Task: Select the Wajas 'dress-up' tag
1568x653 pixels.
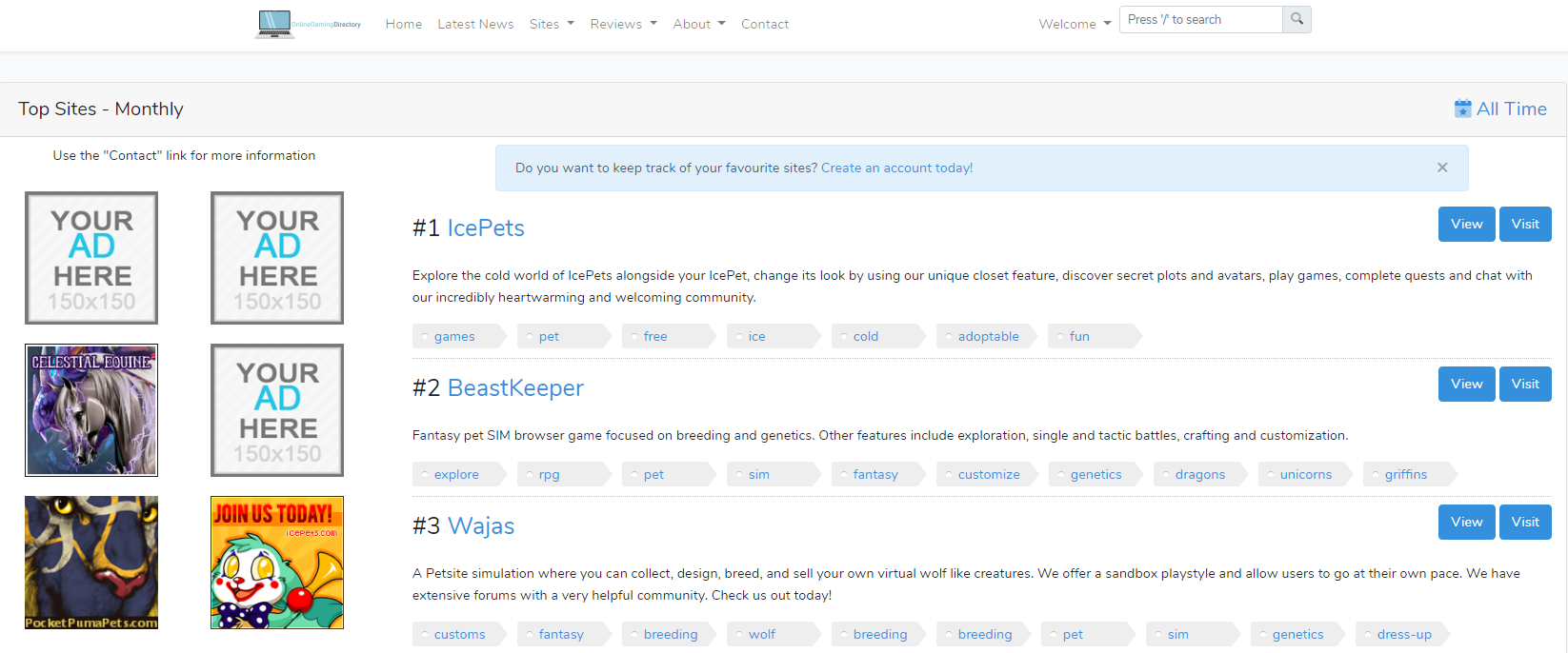Action: click(1404, 634)
